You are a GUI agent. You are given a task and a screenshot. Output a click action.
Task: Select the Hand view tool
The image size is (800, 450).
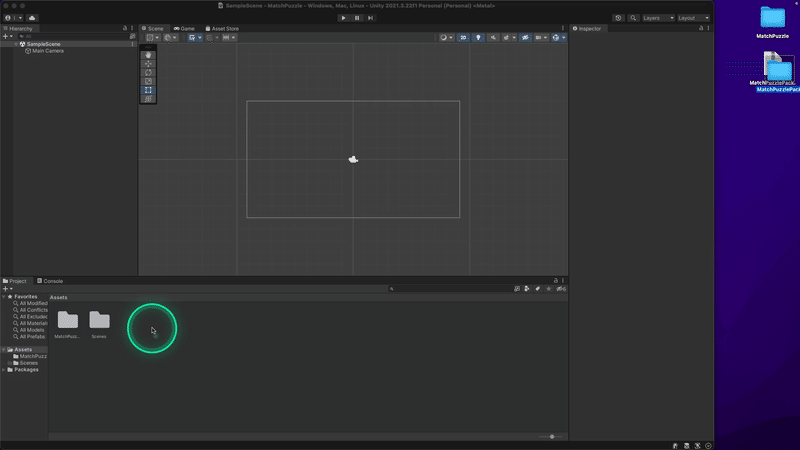click(x=148, y=55)
